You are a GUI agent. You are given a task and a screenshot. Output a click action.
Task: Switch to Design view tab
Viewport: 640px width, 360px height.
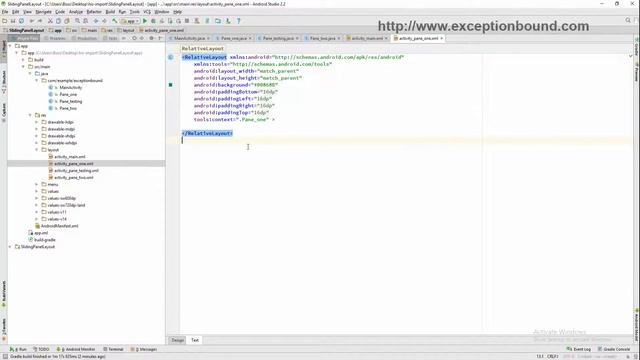(178, 340)
